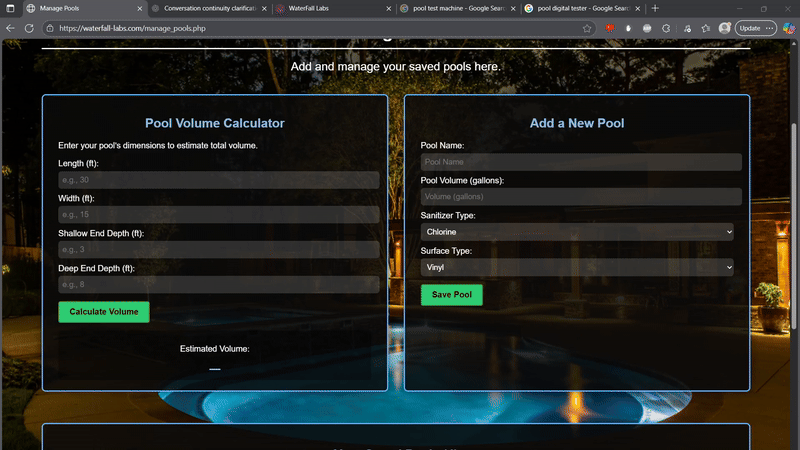Image resolution: width=800 pixels, height=450 pixels.
Task: Click the user profile avatar icon
Action: [x=724, y=28]
